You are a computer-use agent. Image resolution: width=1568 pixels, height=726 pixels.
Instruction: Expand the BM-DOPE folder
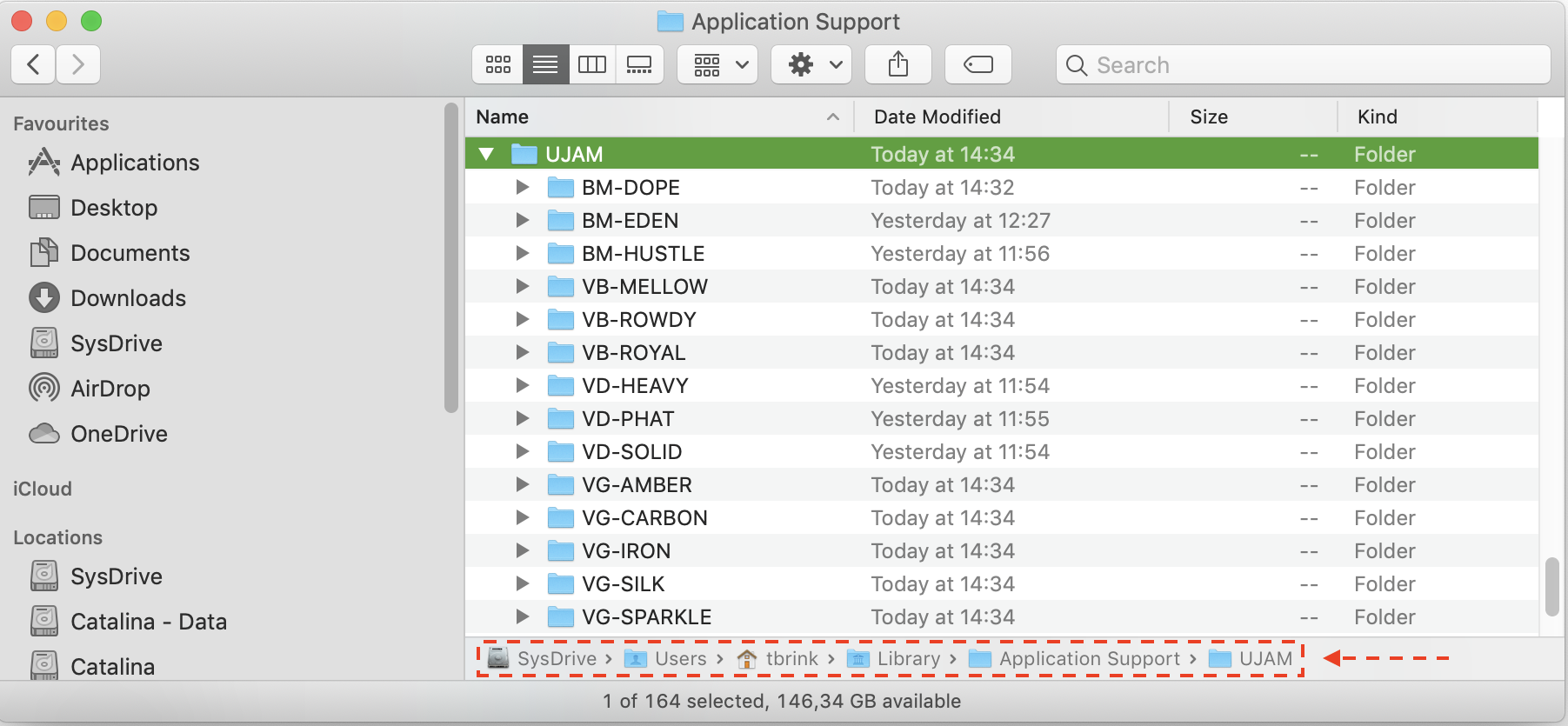pyautogui.click(x=522, y=187)
